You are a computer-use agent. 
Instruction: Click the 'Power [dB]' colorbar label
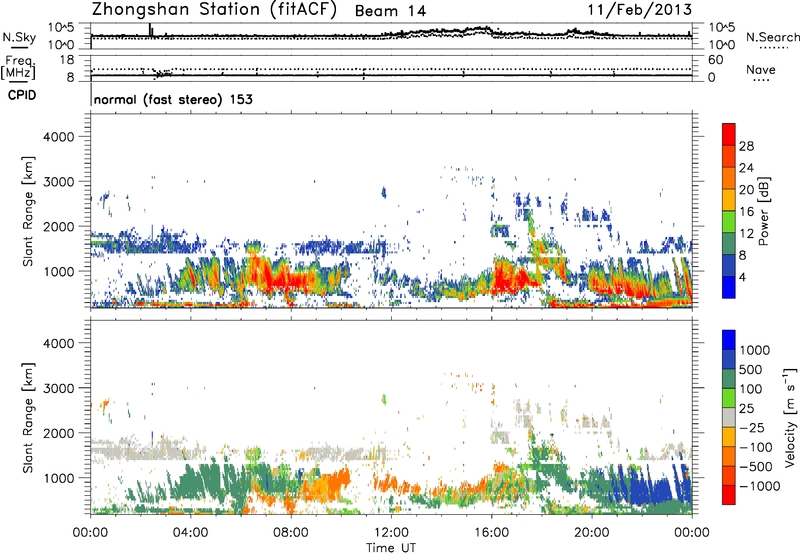(x=763, y=211)
